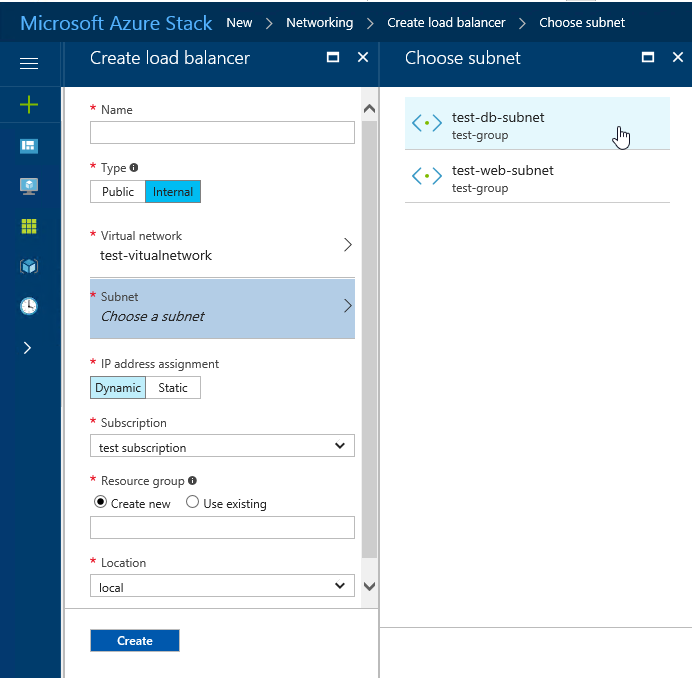Select Use existing resource group radio
This screenshot has width=692, height=678.
pyautogui.click(x=192, y=502)
